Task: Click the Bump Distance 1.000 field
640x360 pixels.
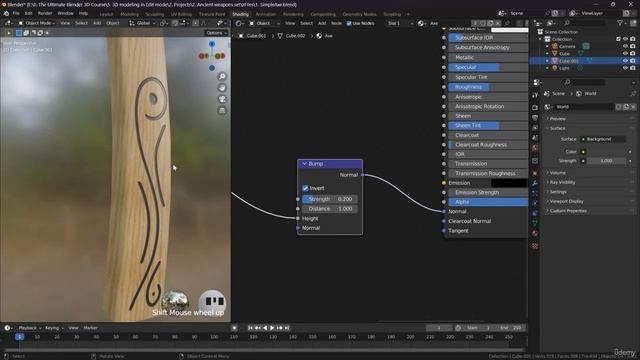Action: [x=330, y=209]
